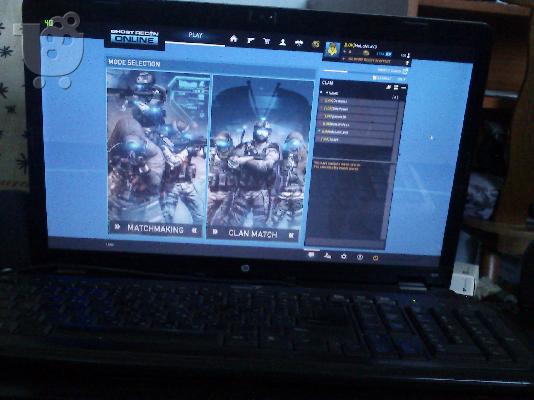Switch to the PLAY tab
The height and width of the screenshot is (400, 534).
195,35
